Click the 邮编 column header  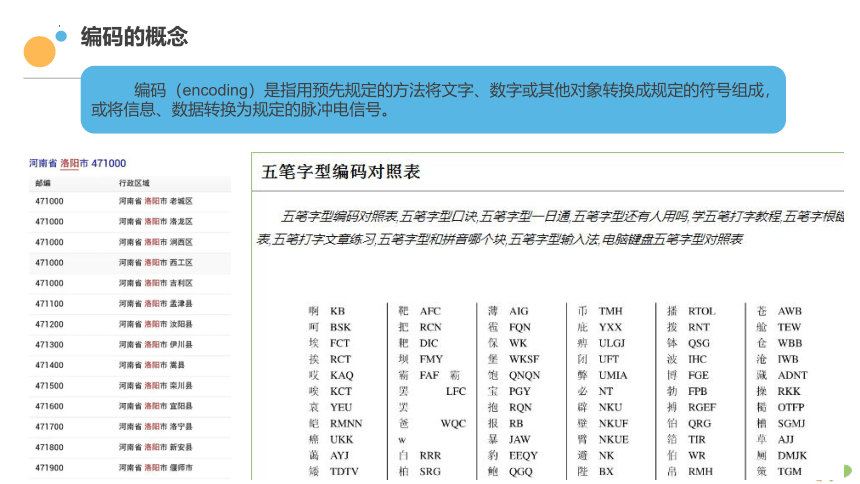43,183
